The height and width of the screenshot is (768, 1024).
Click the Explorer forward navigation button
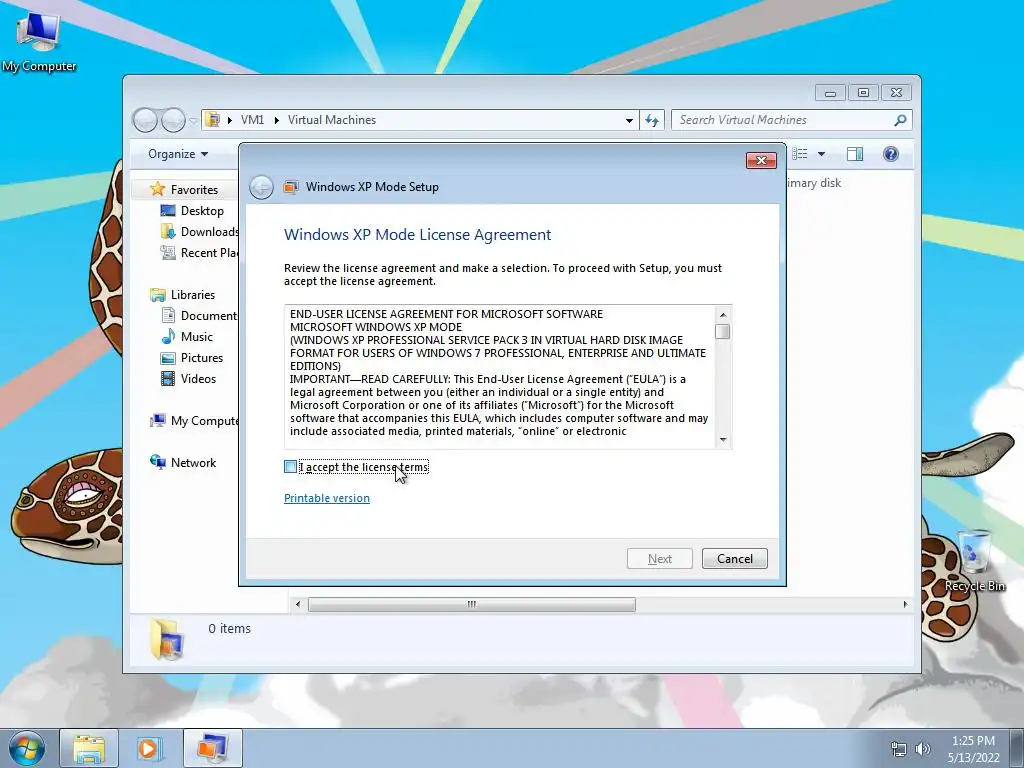click(173, 120)
